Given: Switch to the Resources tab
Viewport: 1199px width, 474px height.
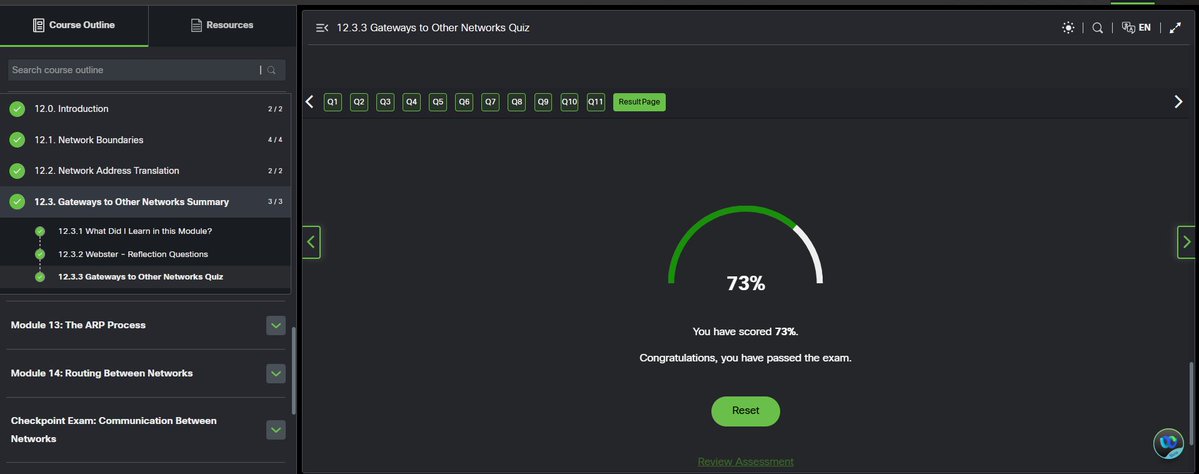Looking at the screenshot, I should click(222, 25).
